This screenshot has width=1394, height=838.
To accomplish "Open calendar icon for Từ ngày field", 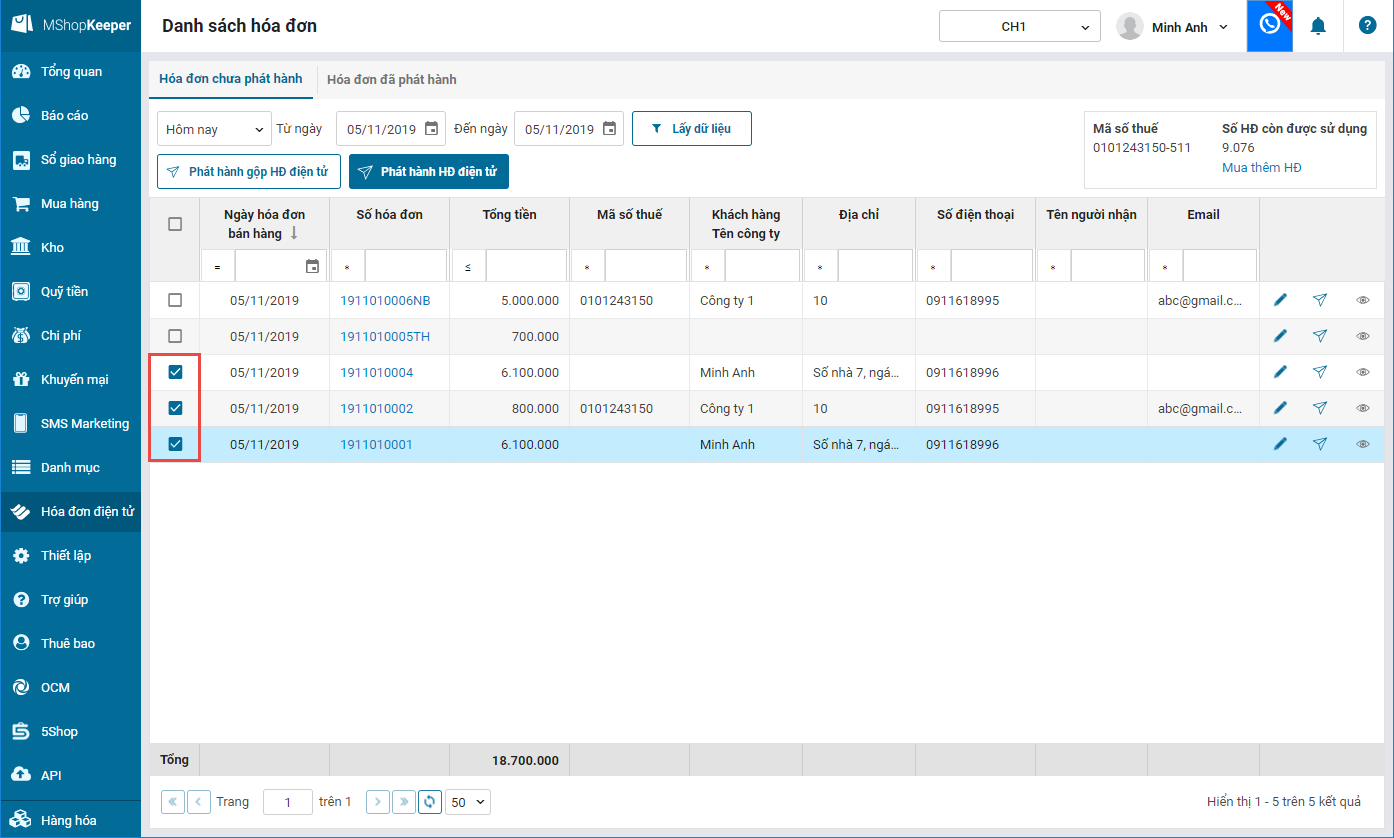I will pos(431,128).
